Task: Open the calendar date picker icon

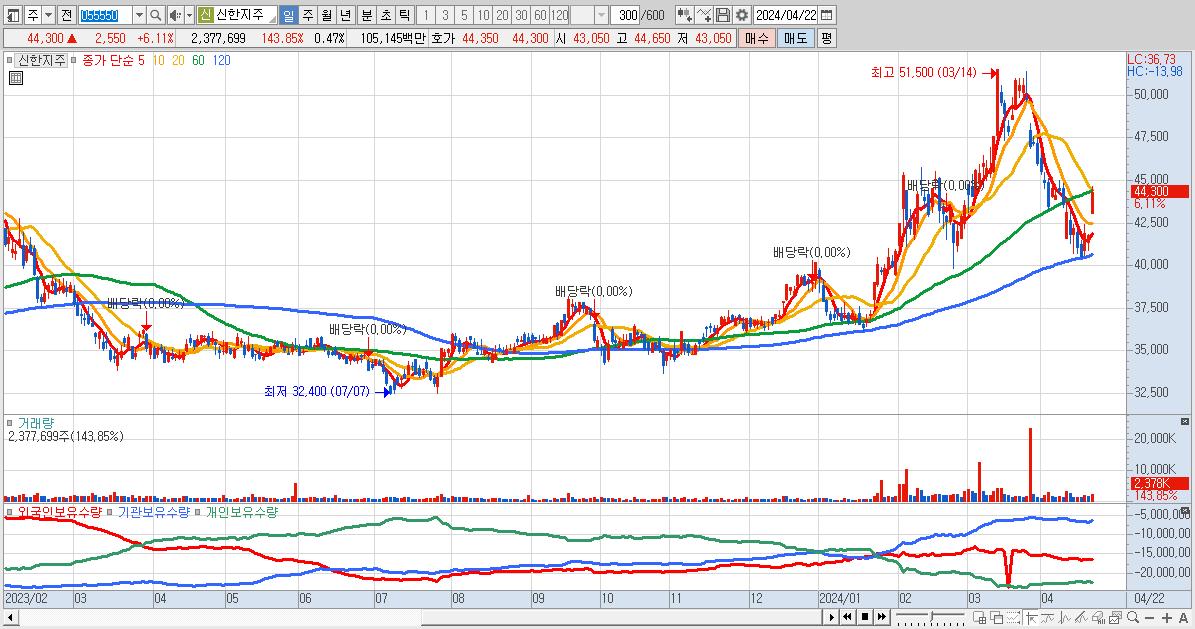Action: [x=827, y=14]
